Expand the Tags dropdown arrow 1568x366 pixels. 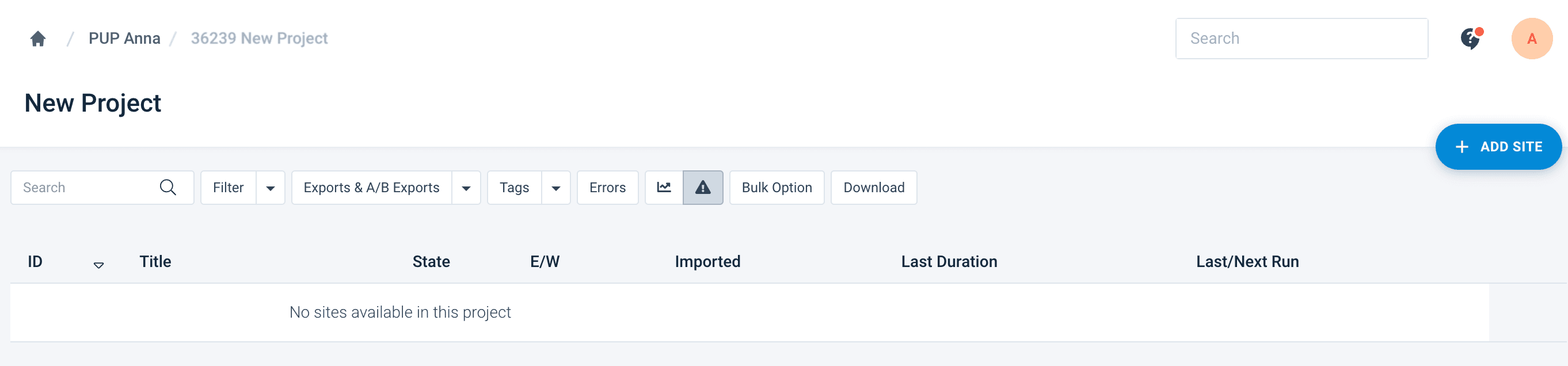click(555, 188)
